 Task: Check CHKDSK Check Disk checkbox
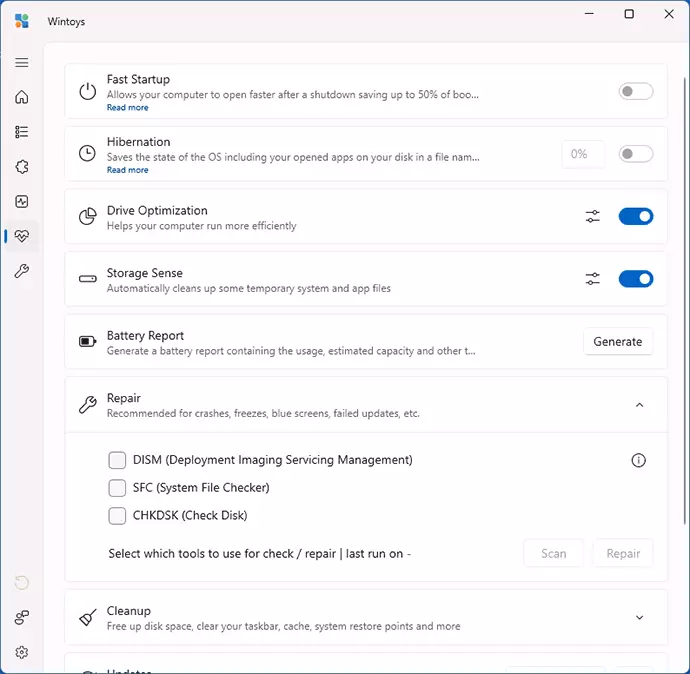point(117,516)
